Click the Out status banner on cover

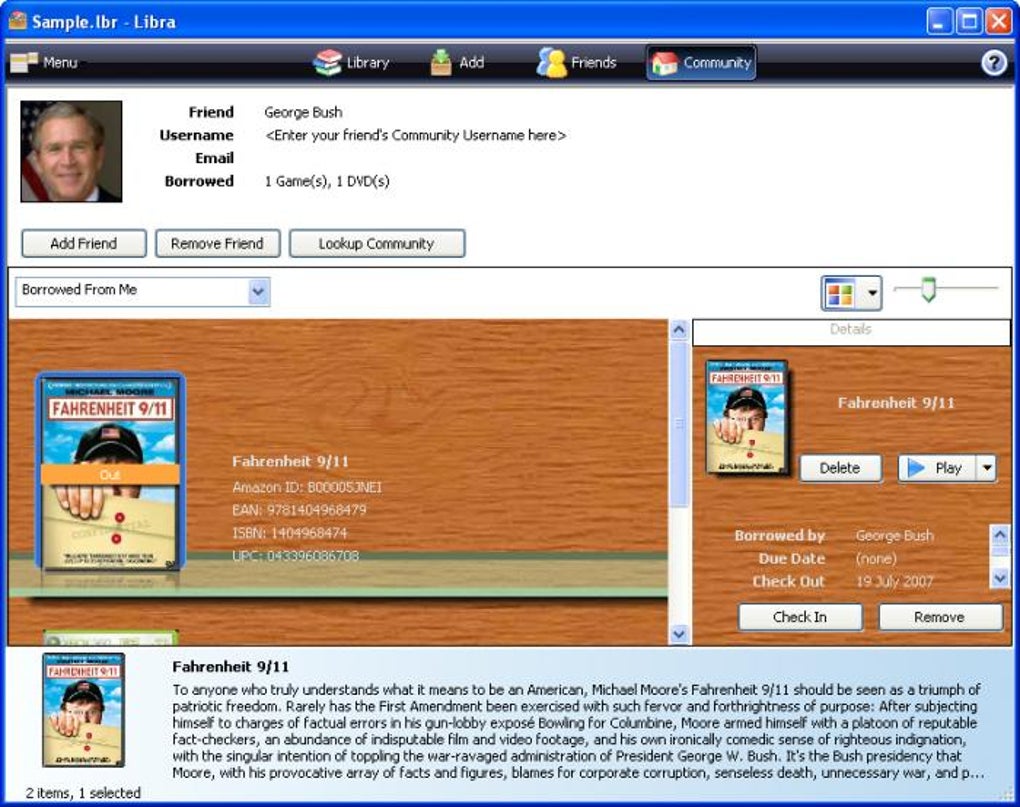(x=110, y=474)
